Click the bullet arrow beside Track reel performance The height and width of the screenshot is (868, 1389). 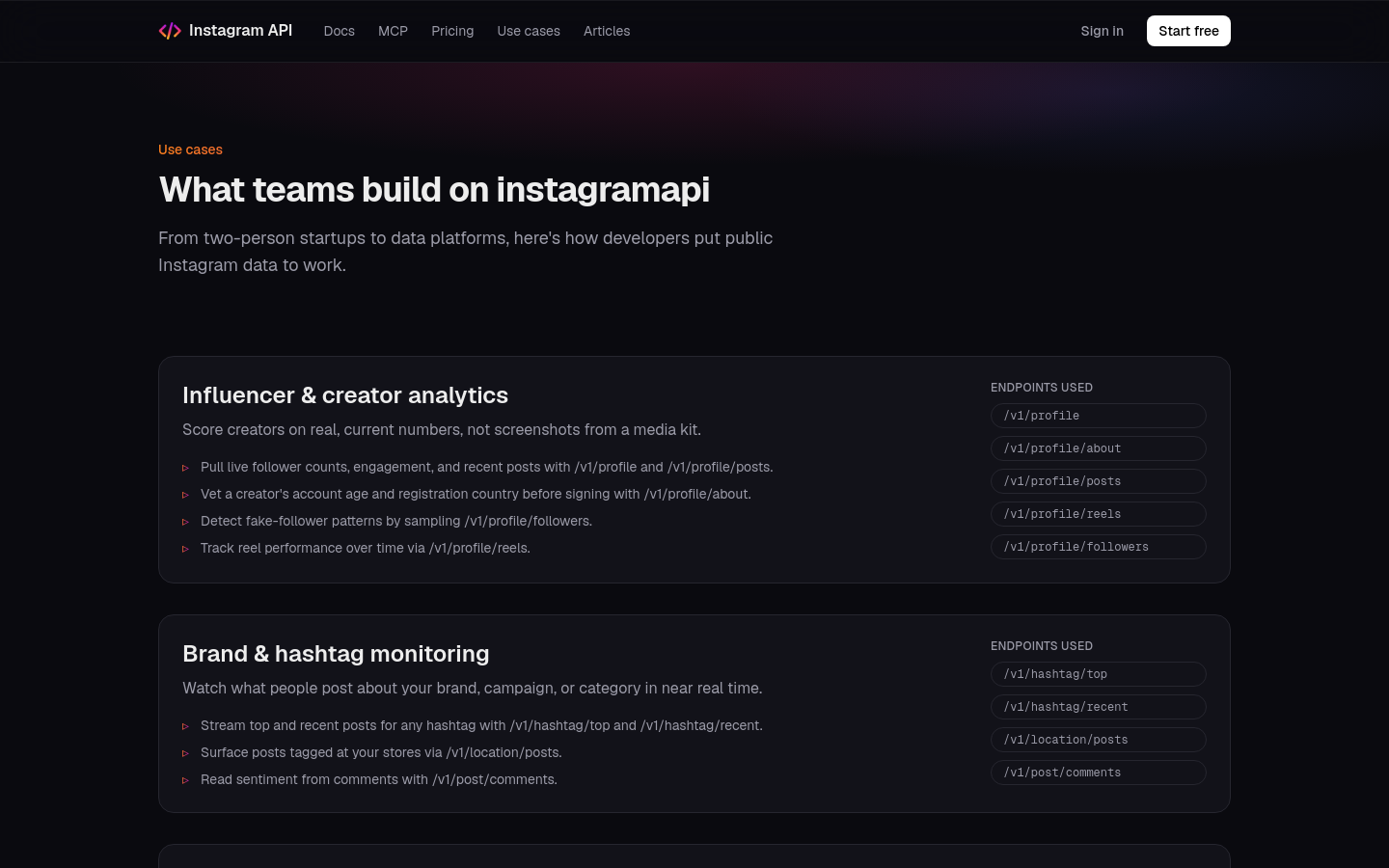tap(185, 549)
